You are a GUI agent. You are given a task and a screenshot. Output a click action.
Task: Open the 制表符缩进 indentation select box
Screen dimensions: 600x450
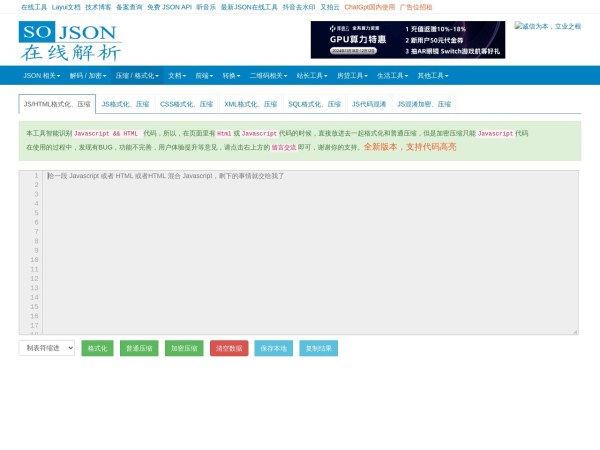tap(47, 348)
